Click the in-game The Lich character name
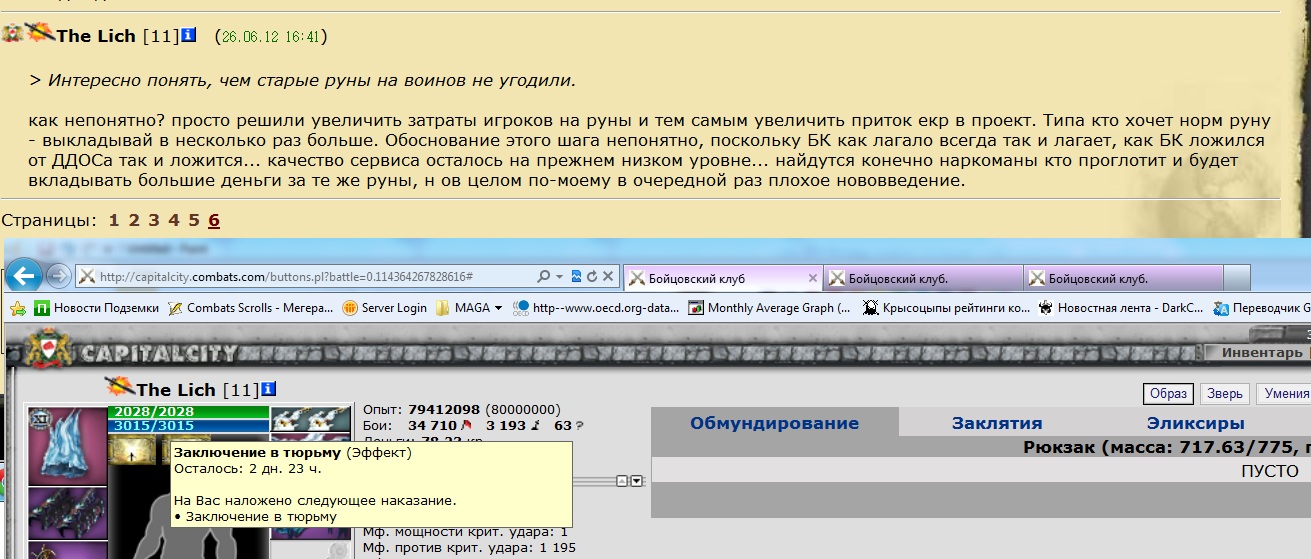Viewport: 1311px width, 559px height. (x=177, y=390)
